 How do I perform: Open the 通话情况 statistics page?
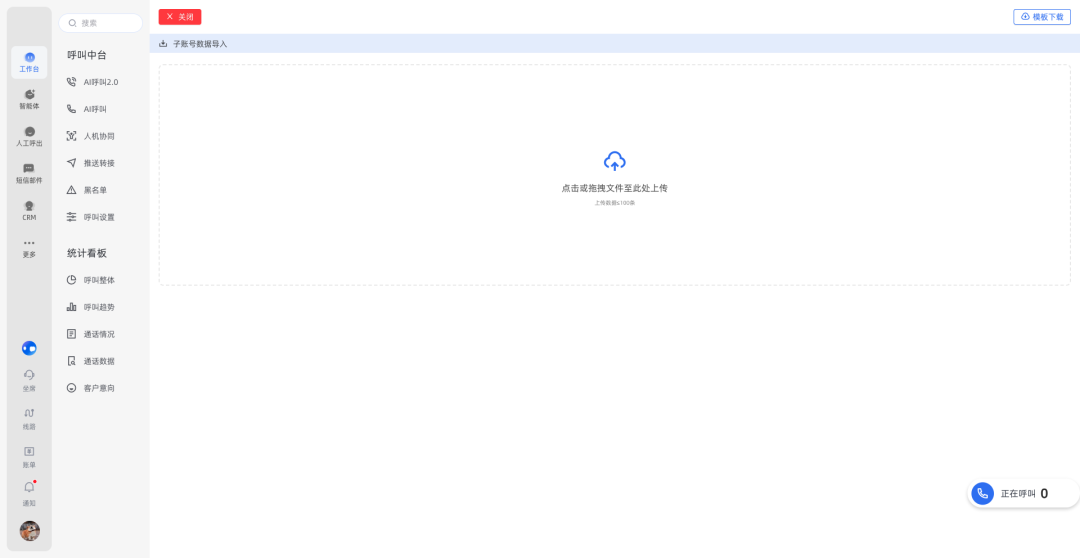coord(98,334)
